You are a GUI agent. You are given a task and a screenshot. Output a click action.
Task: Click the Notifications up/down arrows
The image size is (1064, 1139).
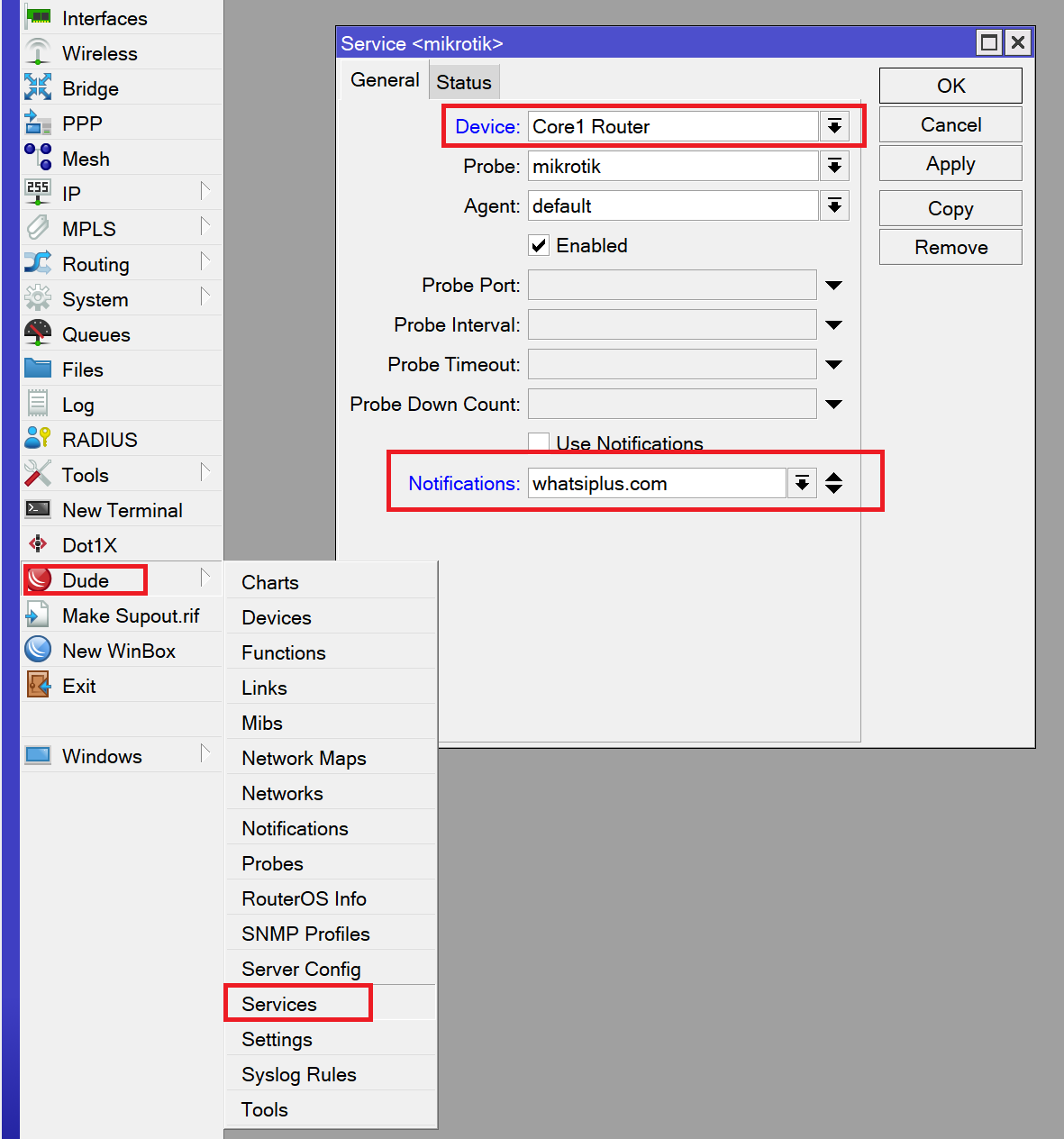pos(834,483)
